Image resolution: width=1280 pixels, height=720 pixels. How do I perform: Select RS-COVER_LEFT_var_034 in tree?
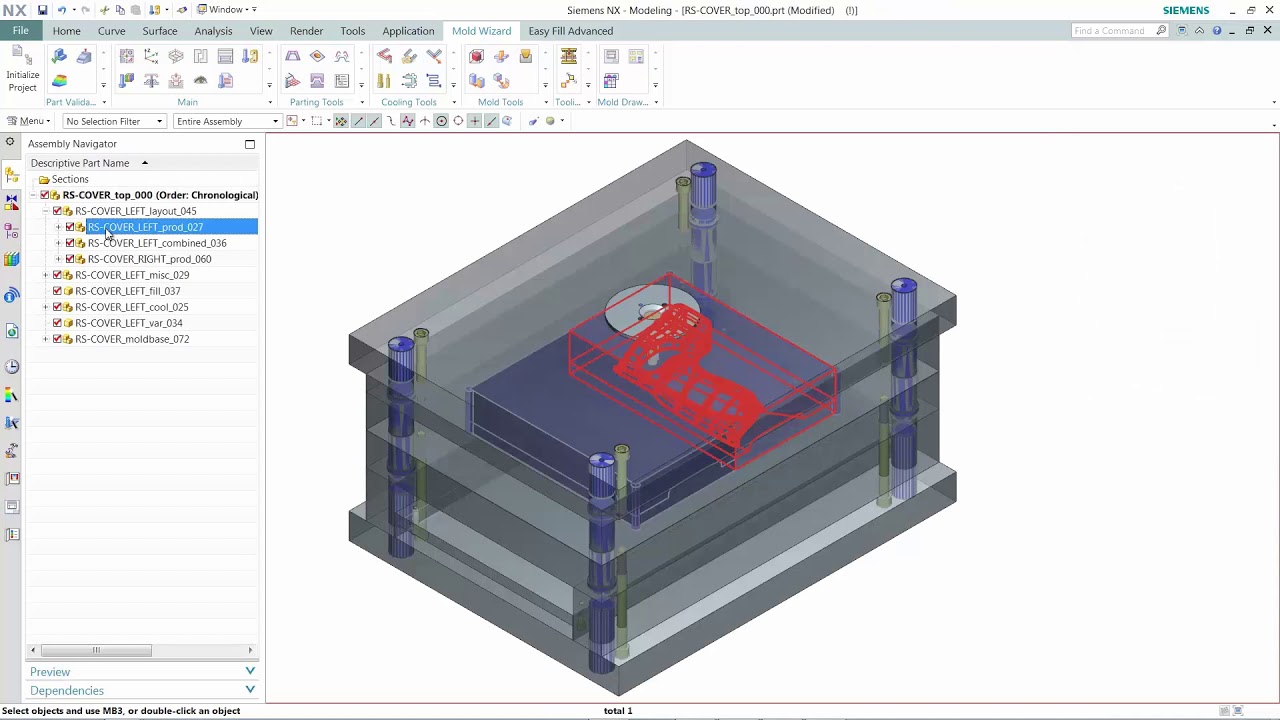point(129,323)
